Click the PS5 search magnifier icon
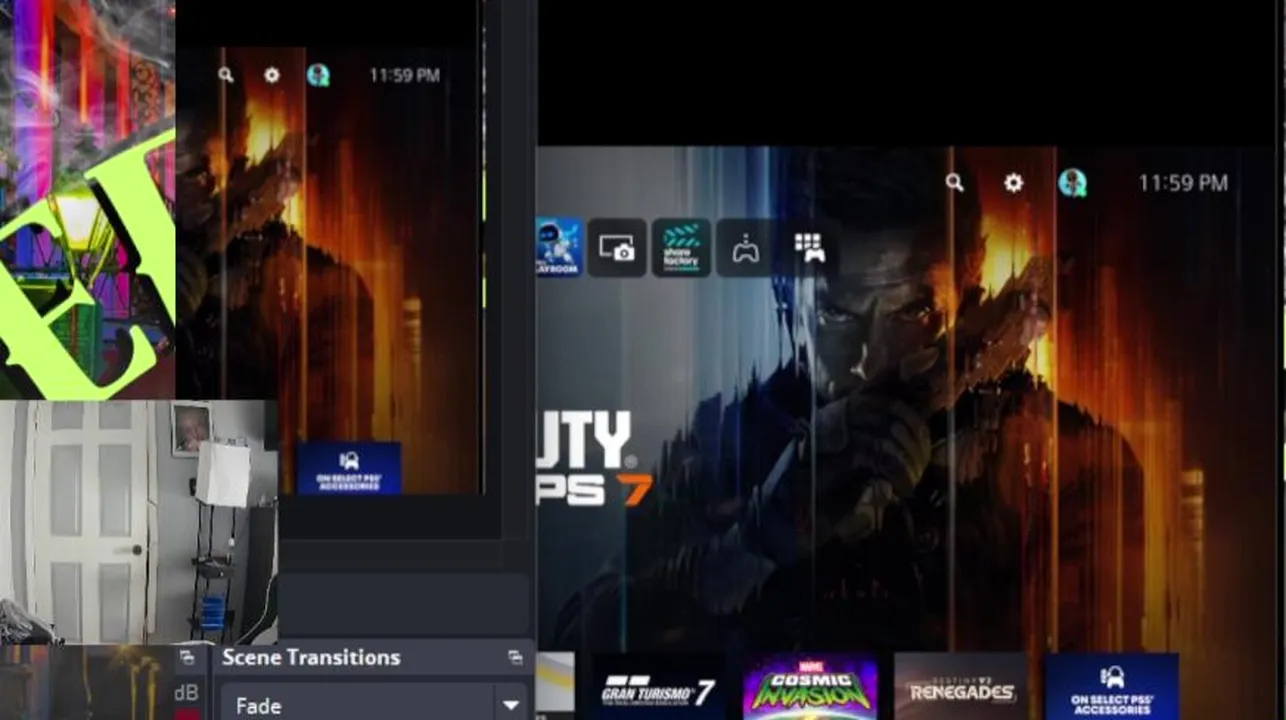 pos(955,183)
